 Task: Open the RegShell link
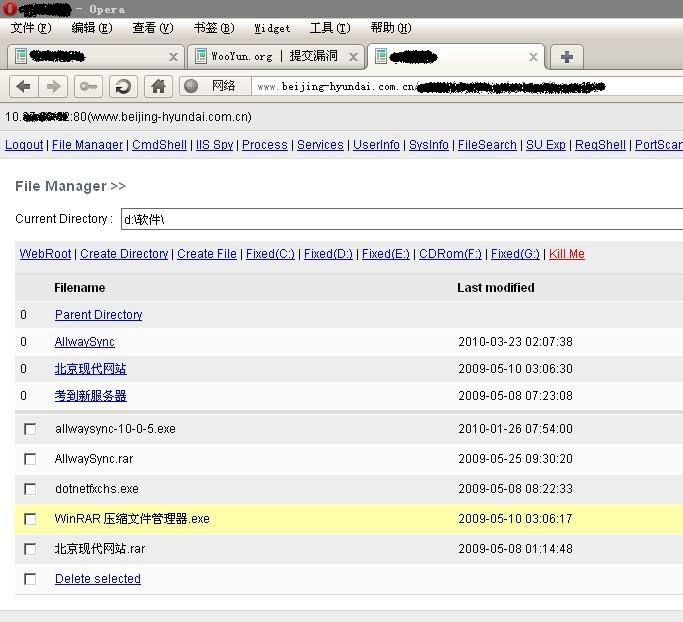(x=601, y=145)
